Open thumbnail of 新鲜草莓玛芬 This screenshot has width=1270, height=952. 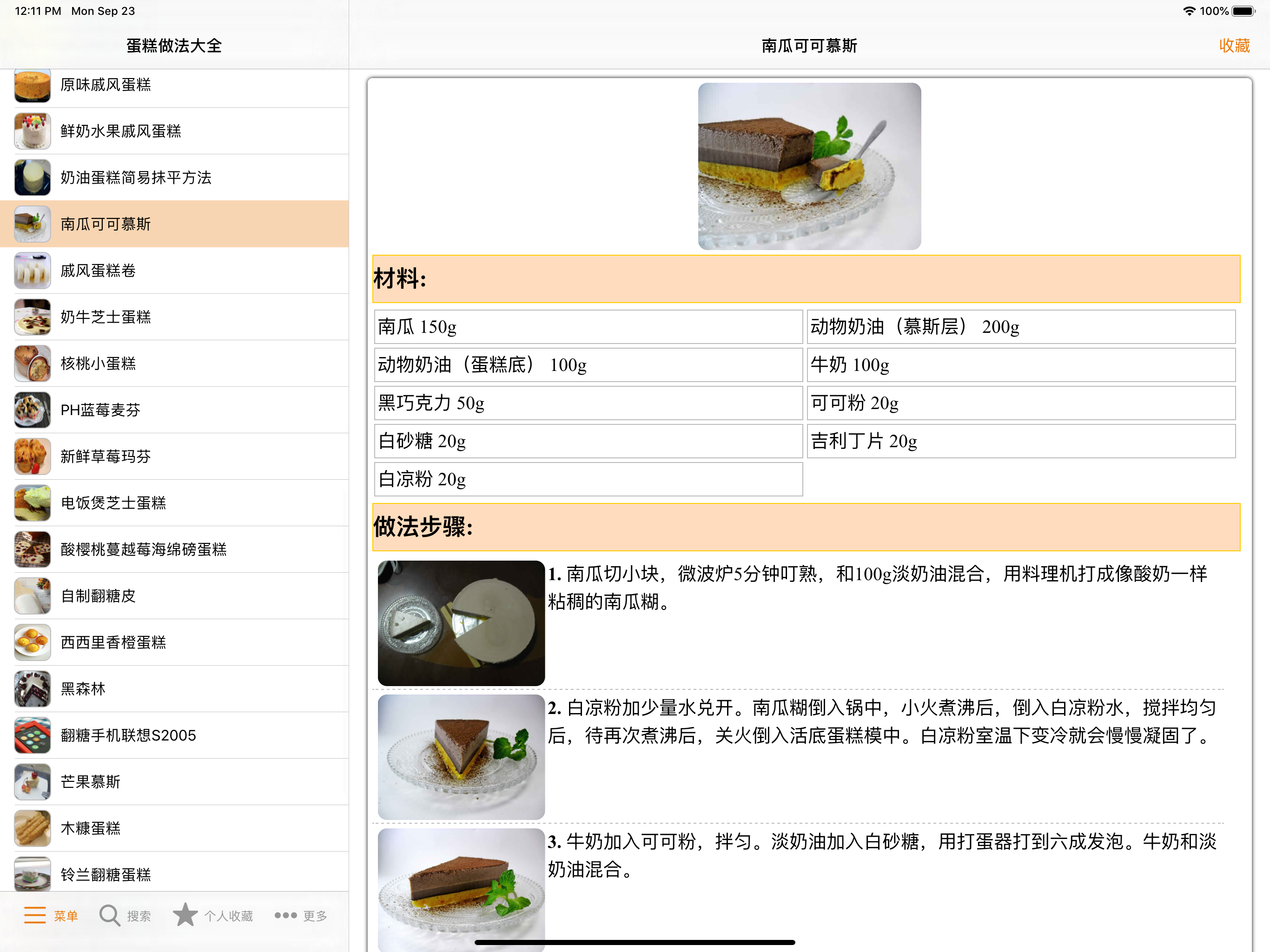32,456
